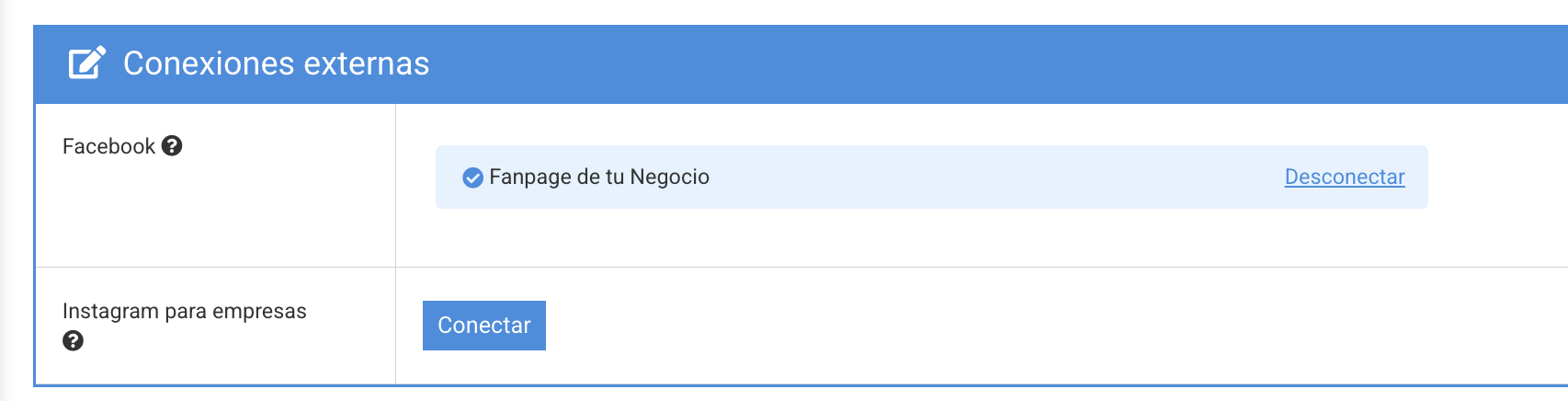Click the Fanpage de tu Negocio name

(x=599, y=177)
